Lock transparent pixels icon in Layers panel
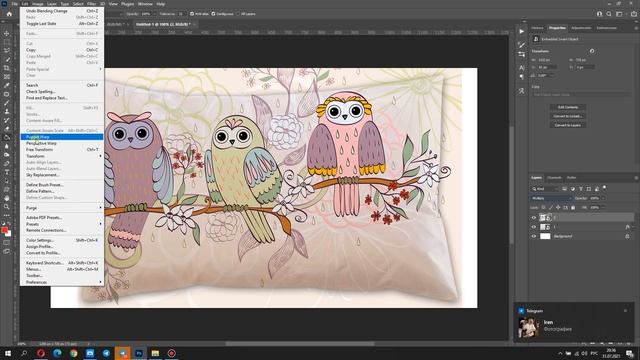Viewport: 640px width, 360px height. [x=543, y=207]
